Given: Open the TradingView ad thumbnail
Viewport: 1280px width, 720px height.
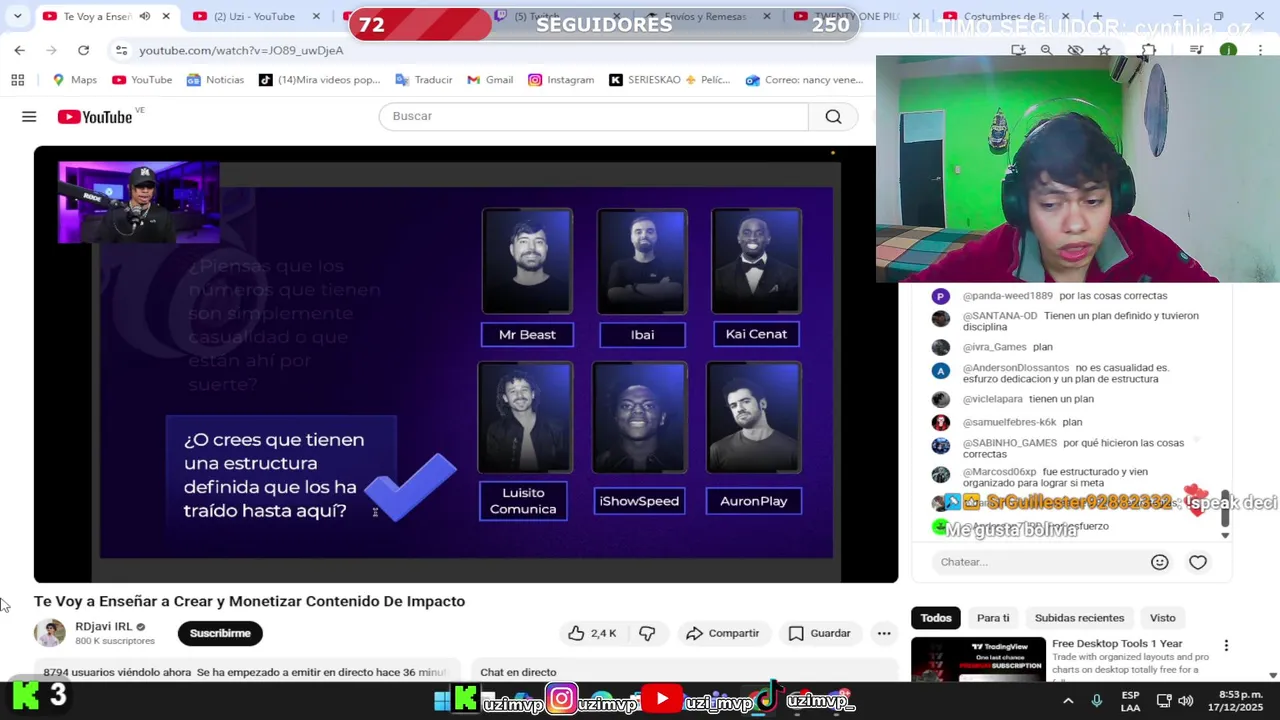Looking at the screenshot, I should click(978, 660).
